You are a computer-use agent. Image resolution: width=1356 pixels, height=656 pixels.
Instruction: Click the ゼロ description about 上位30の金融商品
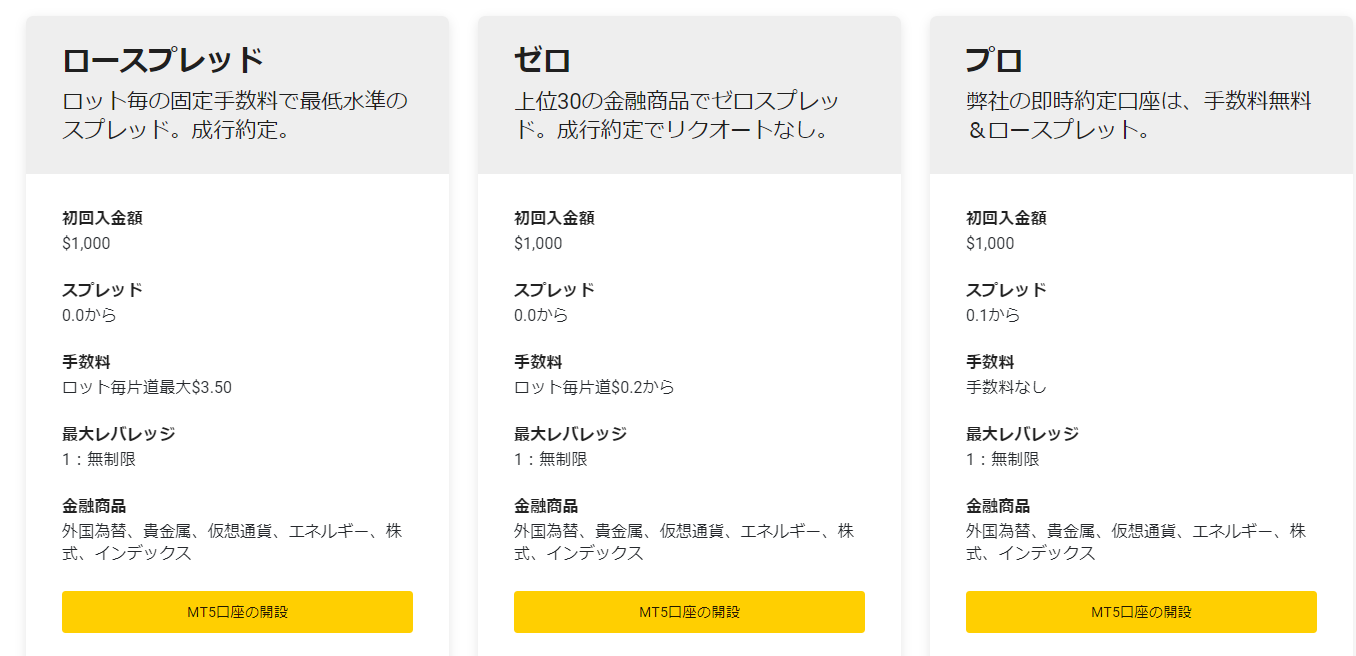[x=677, y=115]
